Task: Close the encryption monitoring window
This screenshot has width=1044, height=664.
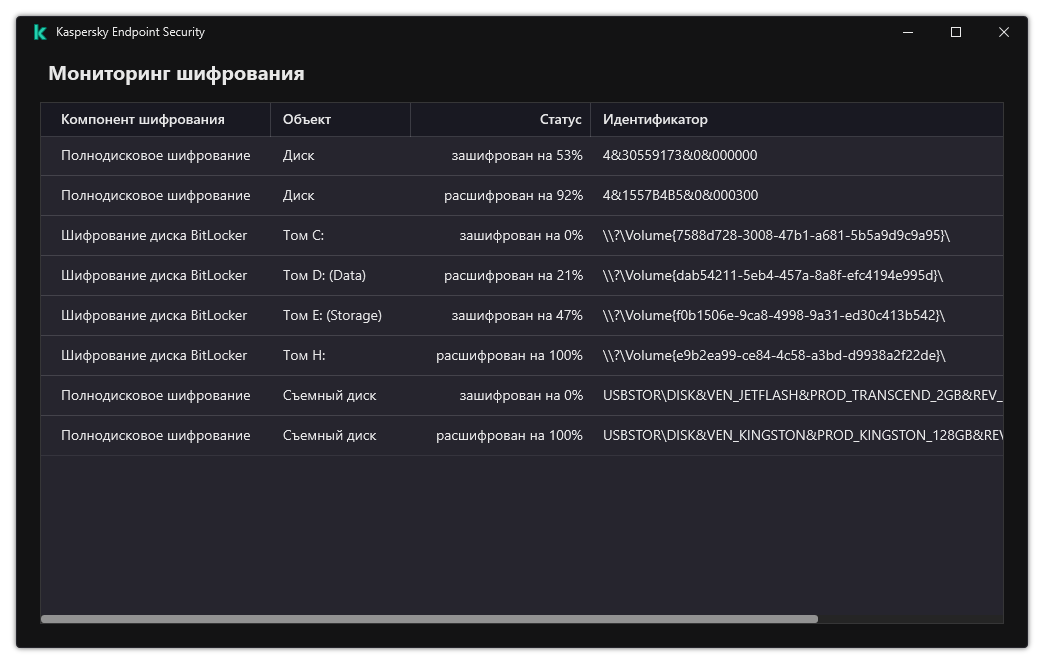Action: 1004,32
